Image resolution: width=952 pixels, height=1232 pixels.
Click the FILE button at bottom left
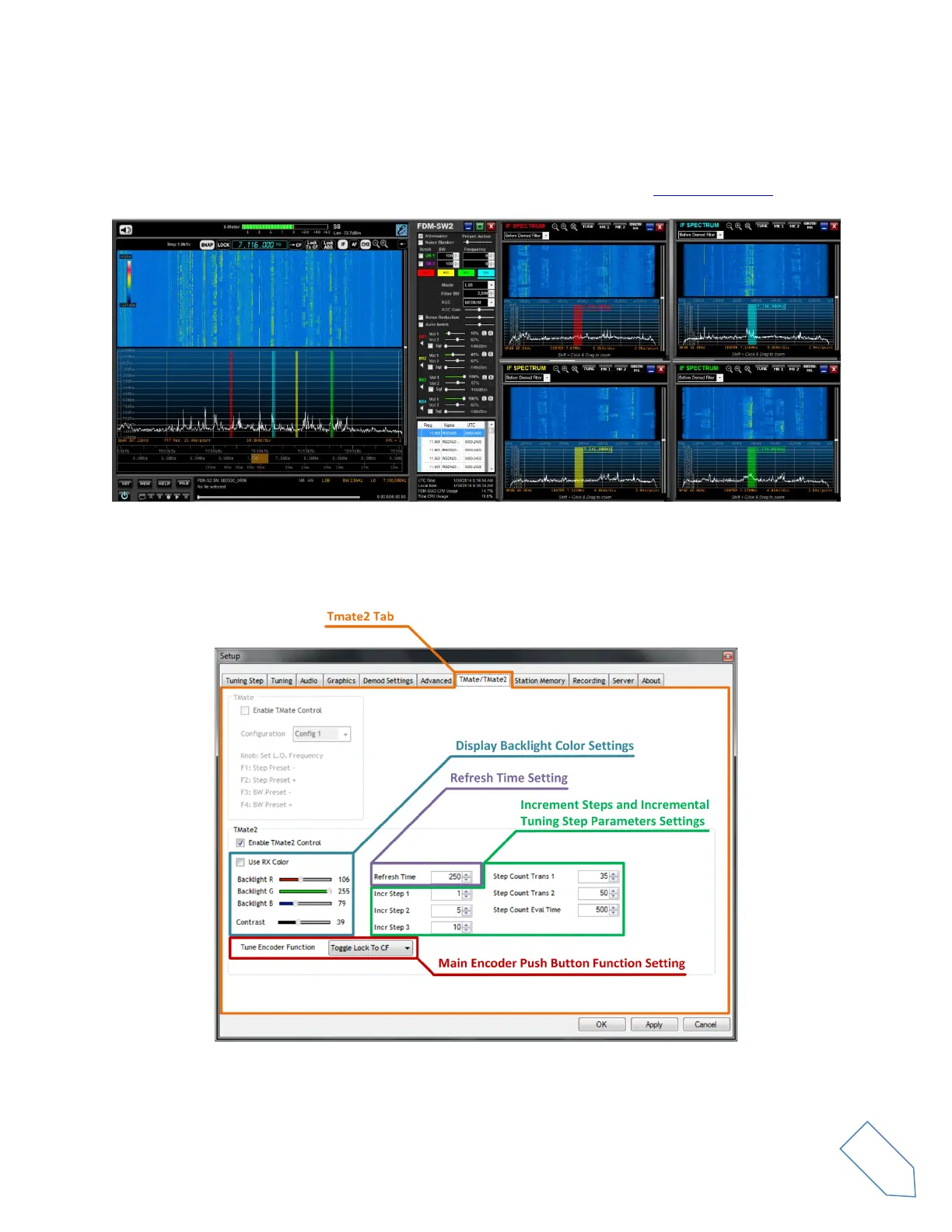(184, 483)
